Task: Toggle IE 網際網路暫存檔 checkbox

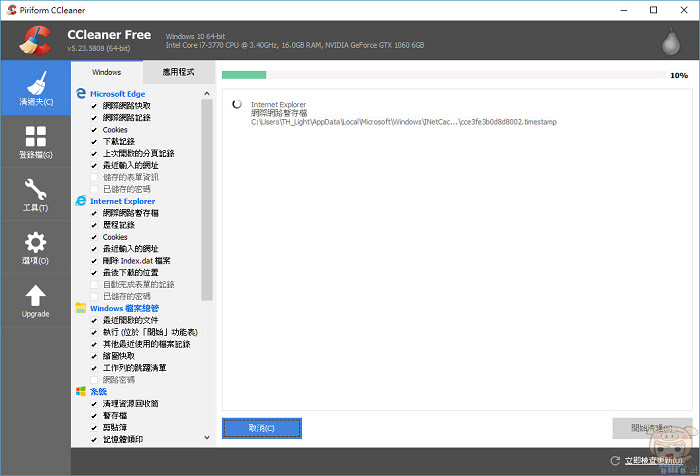Action: [x=94, y=213]
